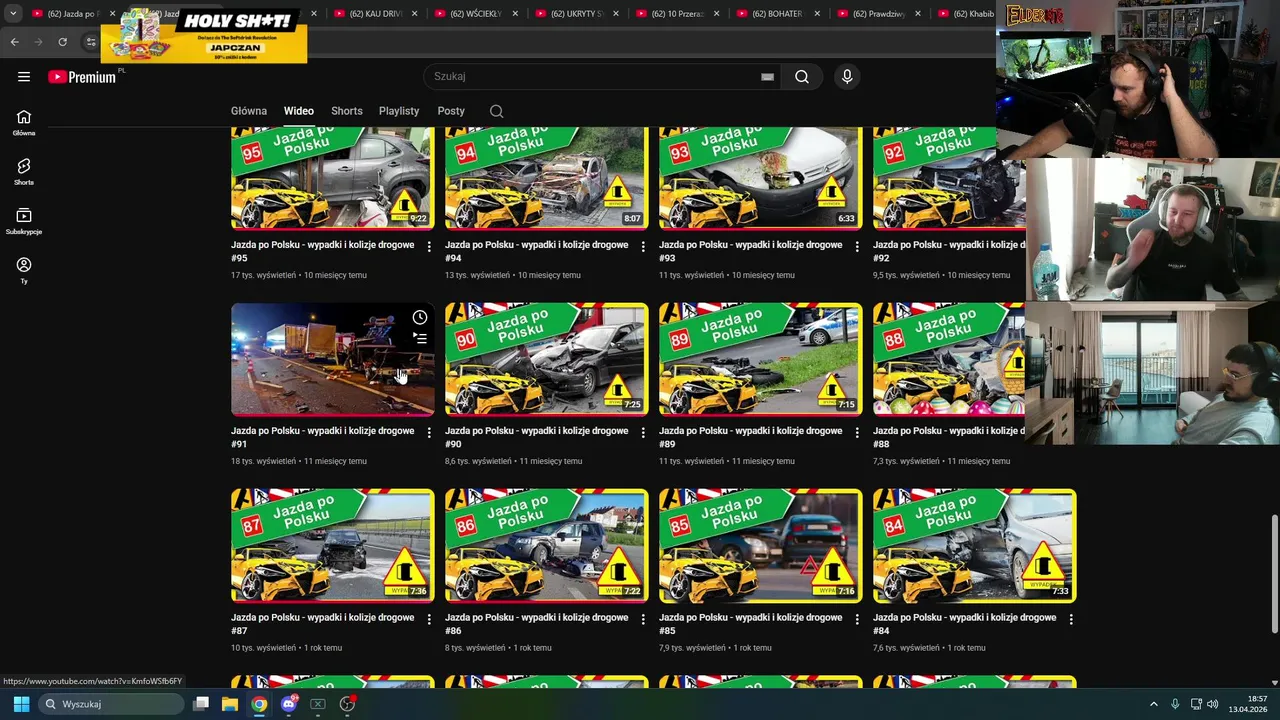Switch to the Główna channel tab
The height and width of the screenshot is (720, 1280).
click(x=249, y=111)
